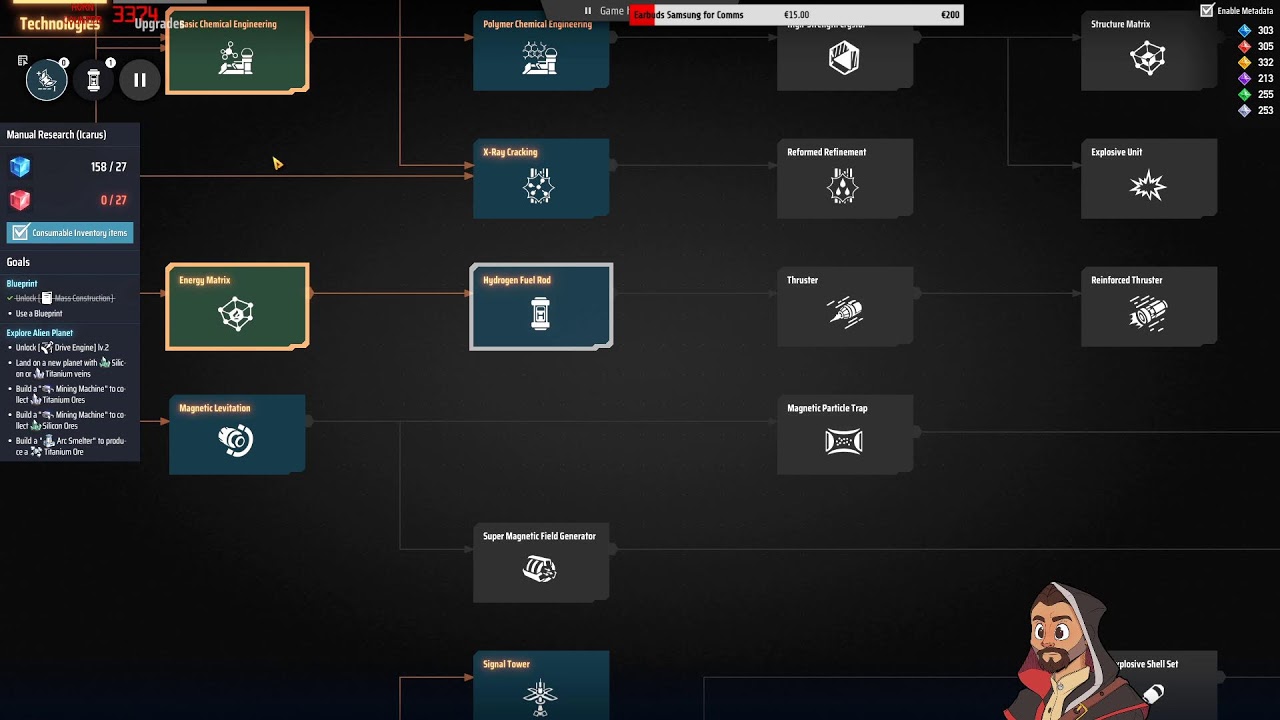This screenshot has height=720, width=1280.
Task: Select the Reinforced Thruster technology
Action: pyautogui.click(x=1149, y=306)
